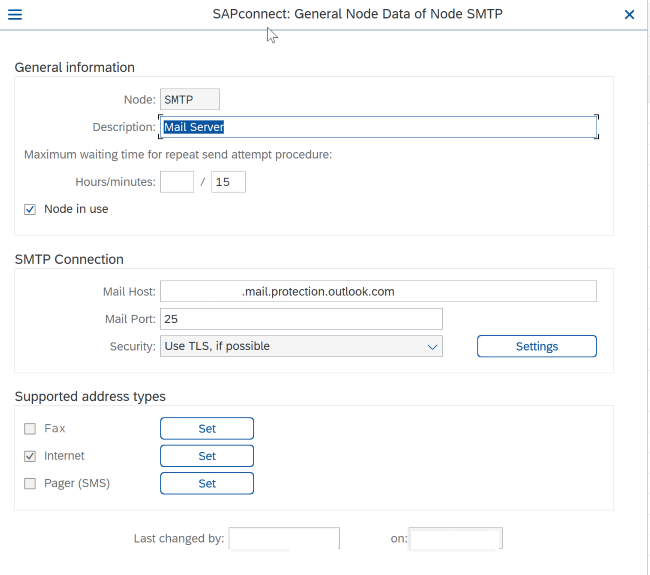Enable the Pager (SMS) checkbox
The height and width of the screenshot is (575, 650).
coord(30,483)
